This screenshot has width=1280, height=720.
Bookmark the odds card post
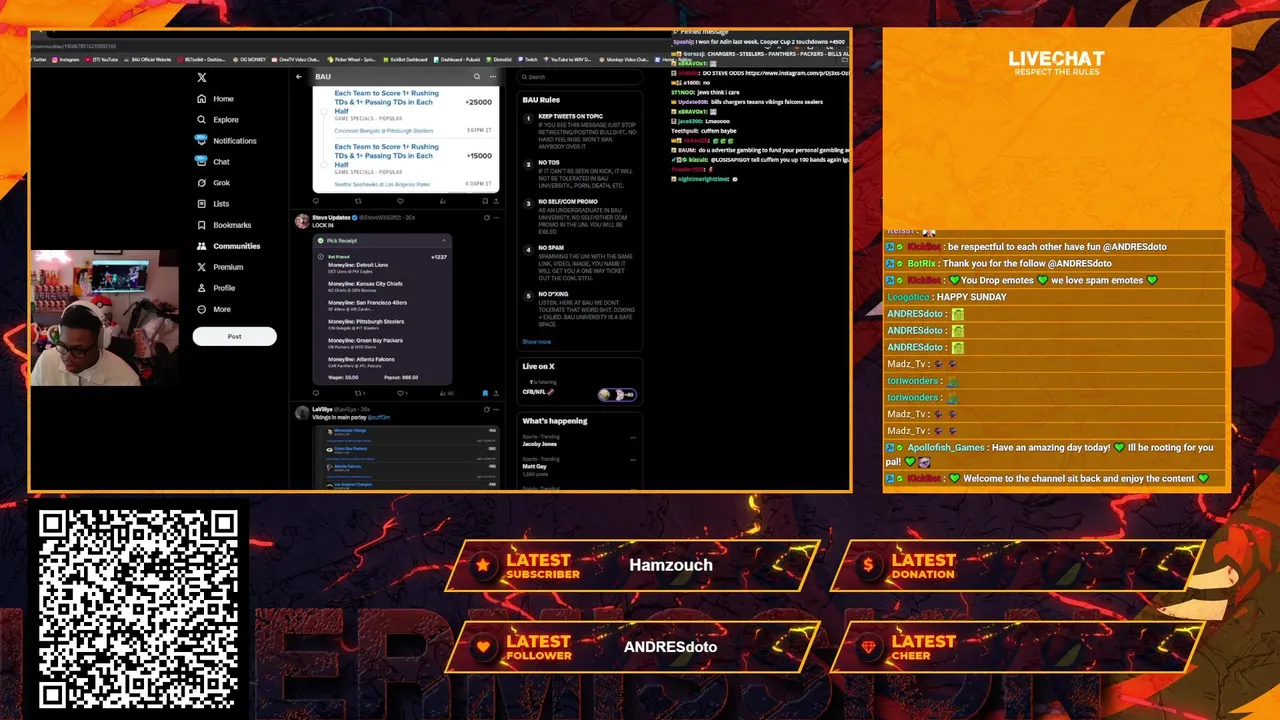pyautogui.click(x=484, y=201)
